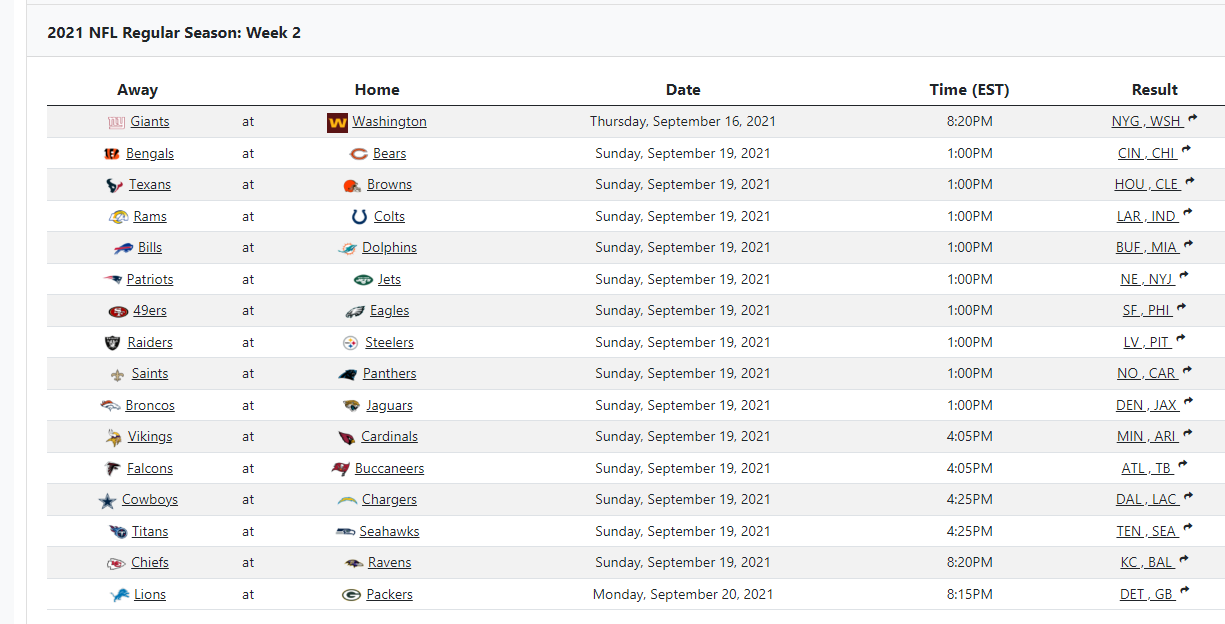Viewport: 1225px width, 624px height.
Task: Open the BUF, MIA result link
Action: [1146, 248]
